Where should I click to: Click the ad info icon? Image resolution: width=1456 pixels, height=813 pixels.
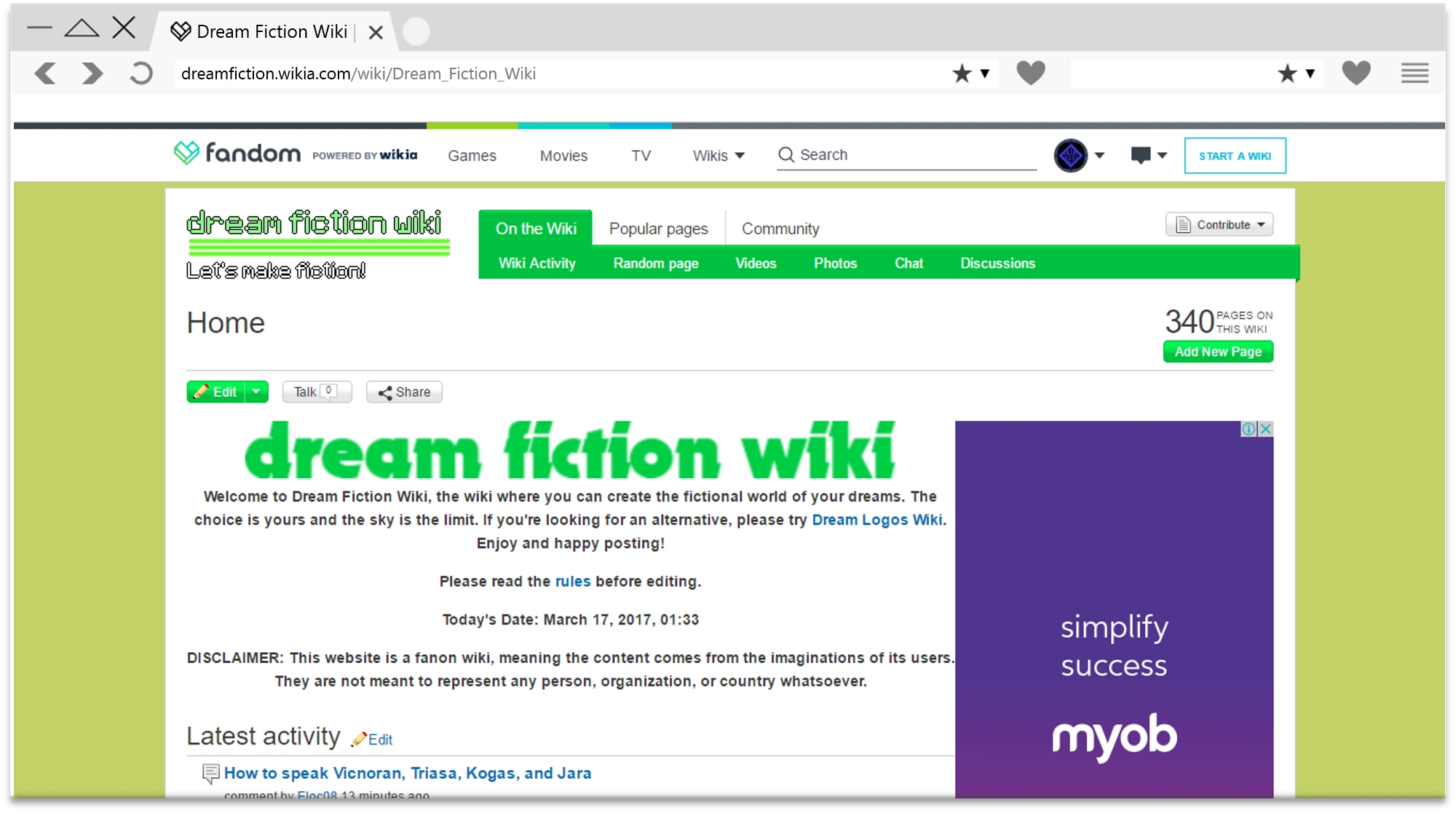point(1249,429)
